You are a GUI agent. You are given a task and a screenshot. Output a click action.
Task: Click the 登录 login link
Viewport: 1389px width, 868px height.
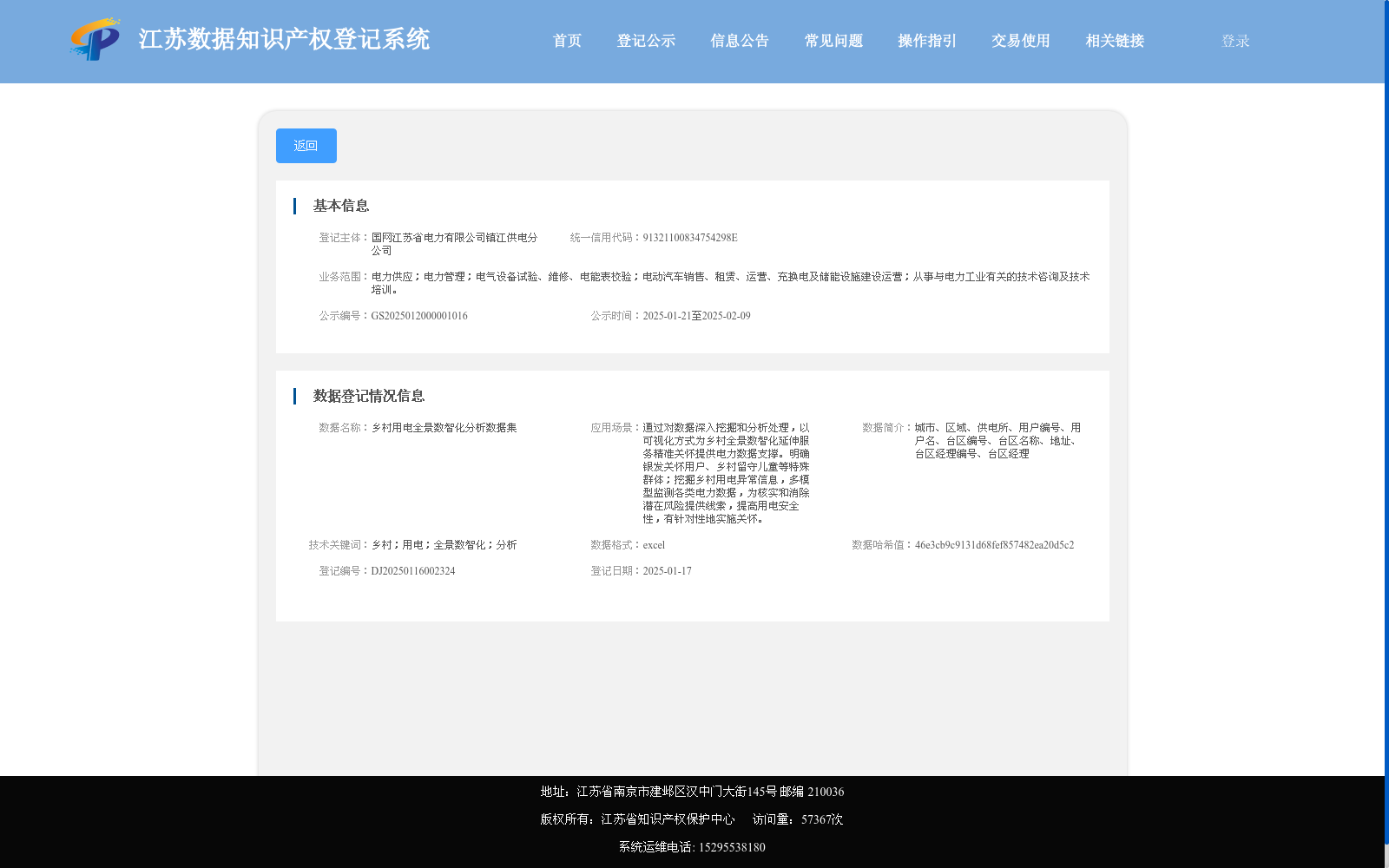1235,41
